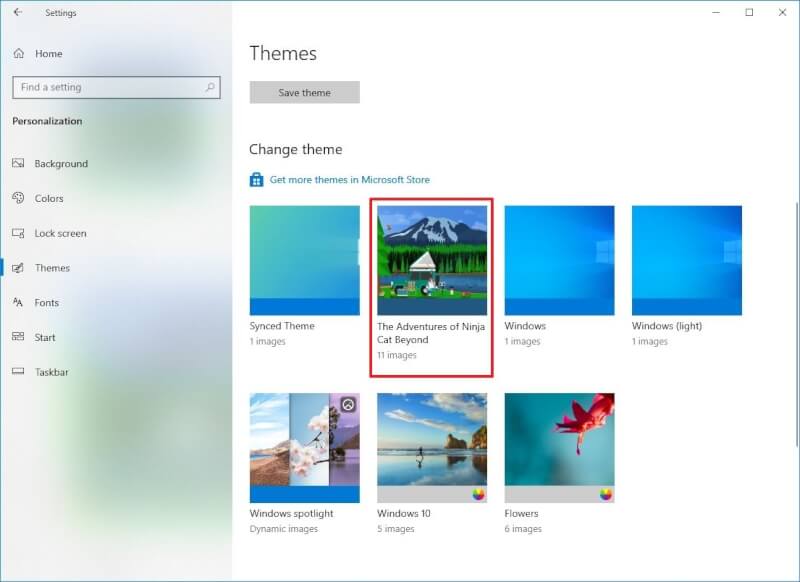Click the 'Personalization' heading
Screen dimensions: 800x582
tap(47, 121)
